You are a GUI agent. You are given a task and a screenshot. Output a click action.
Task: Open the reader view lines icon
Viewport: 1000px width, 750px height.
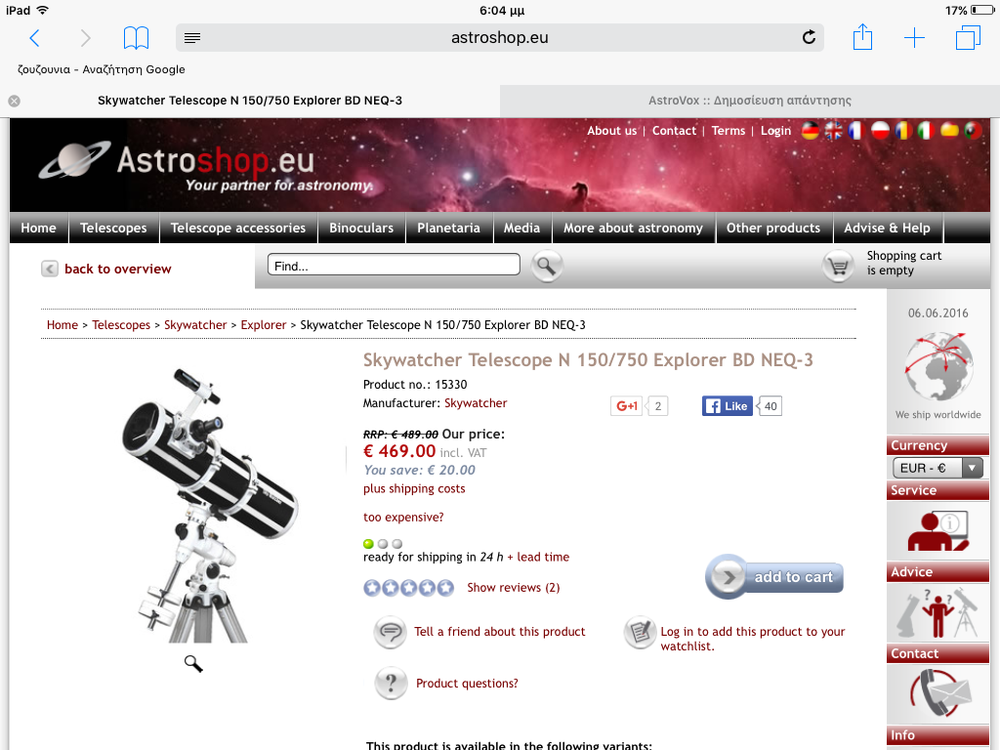tap(192, 38)
